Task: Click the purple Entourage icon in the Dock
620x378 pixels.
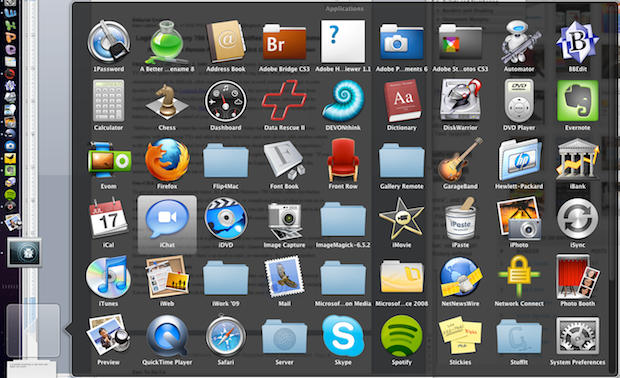Action: 10,50
